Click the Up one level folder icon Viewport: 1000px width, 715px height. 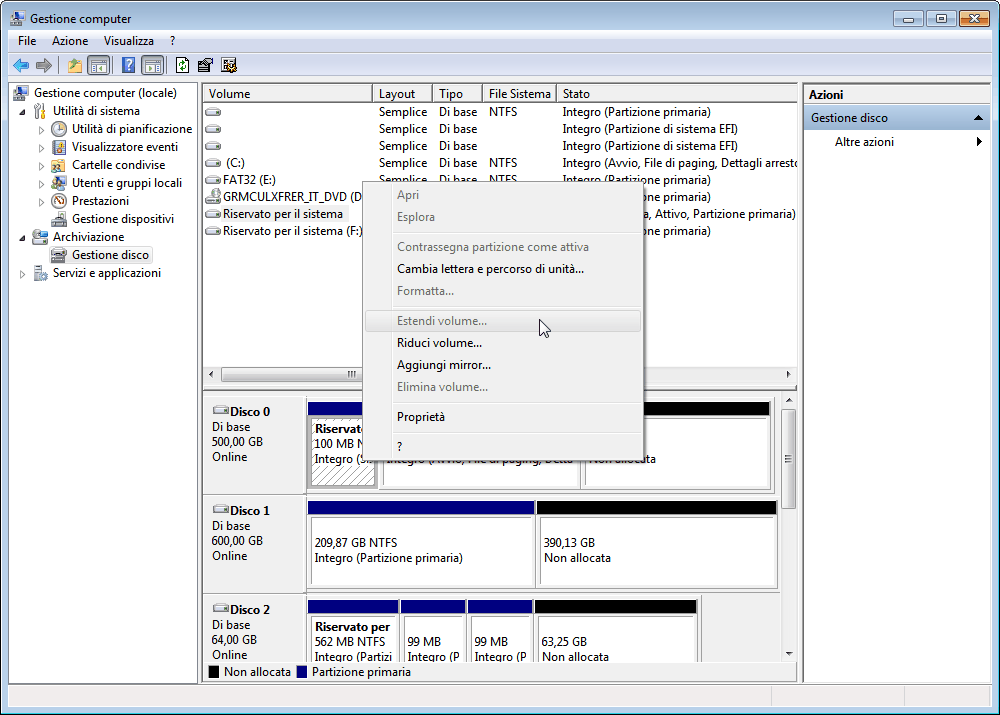pos(74,66)
